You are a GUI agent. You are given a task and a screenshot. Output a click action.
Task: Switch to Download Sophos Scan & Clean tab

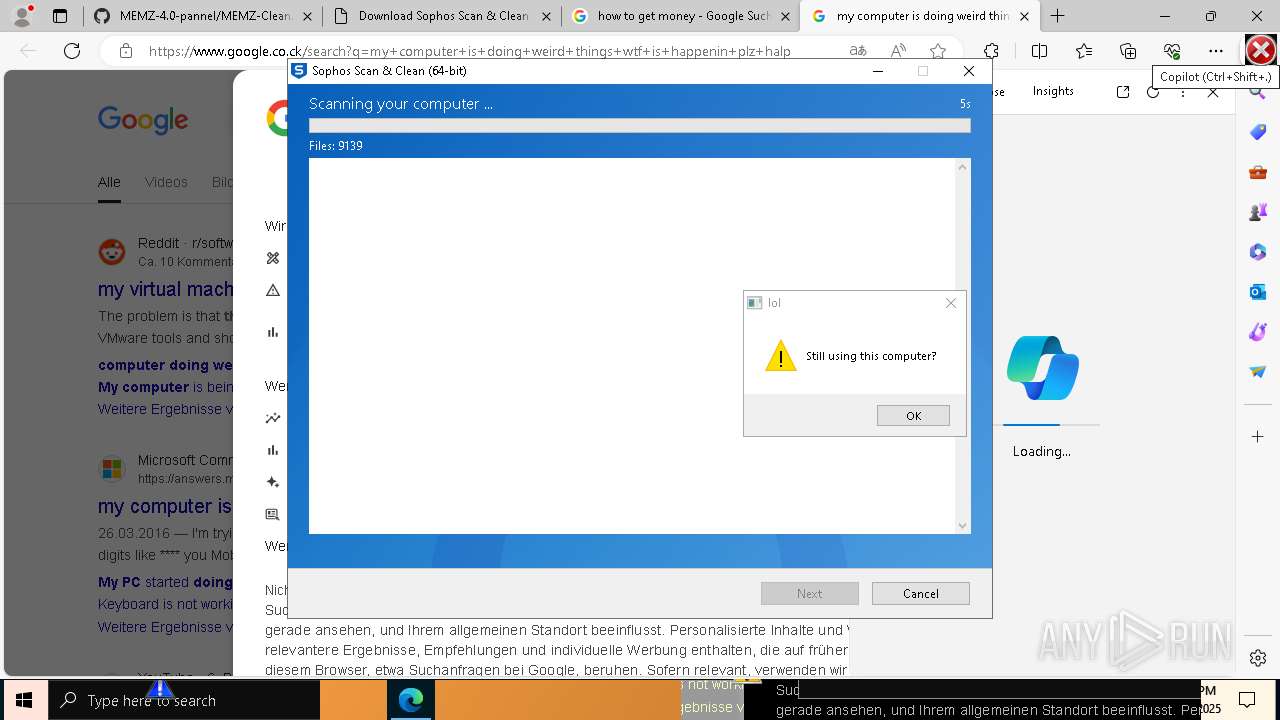click(443, 16)
